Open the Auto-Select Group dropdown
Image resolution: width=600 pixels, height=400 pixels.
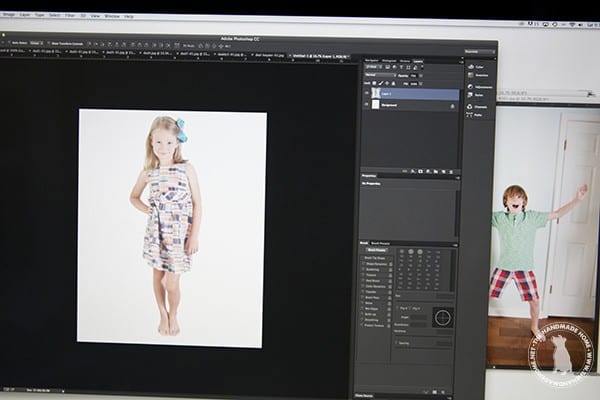[x=37, y=43]
